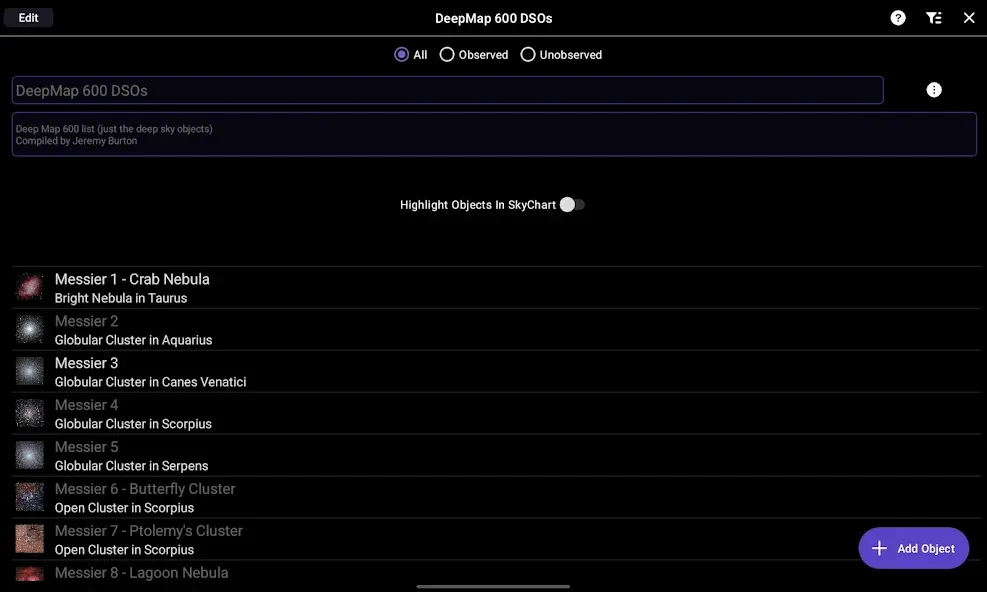Click the Messier 1 Crab Nebula thumbnail
Viewport: 987px width, 592px height.
click(x=29, y=288)
